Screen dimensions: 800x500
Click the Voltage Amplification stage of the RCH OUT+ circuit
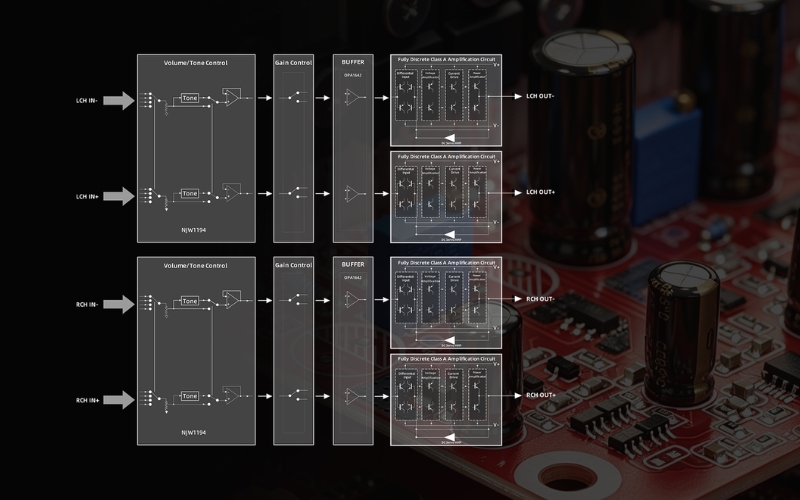coord(430,394)
